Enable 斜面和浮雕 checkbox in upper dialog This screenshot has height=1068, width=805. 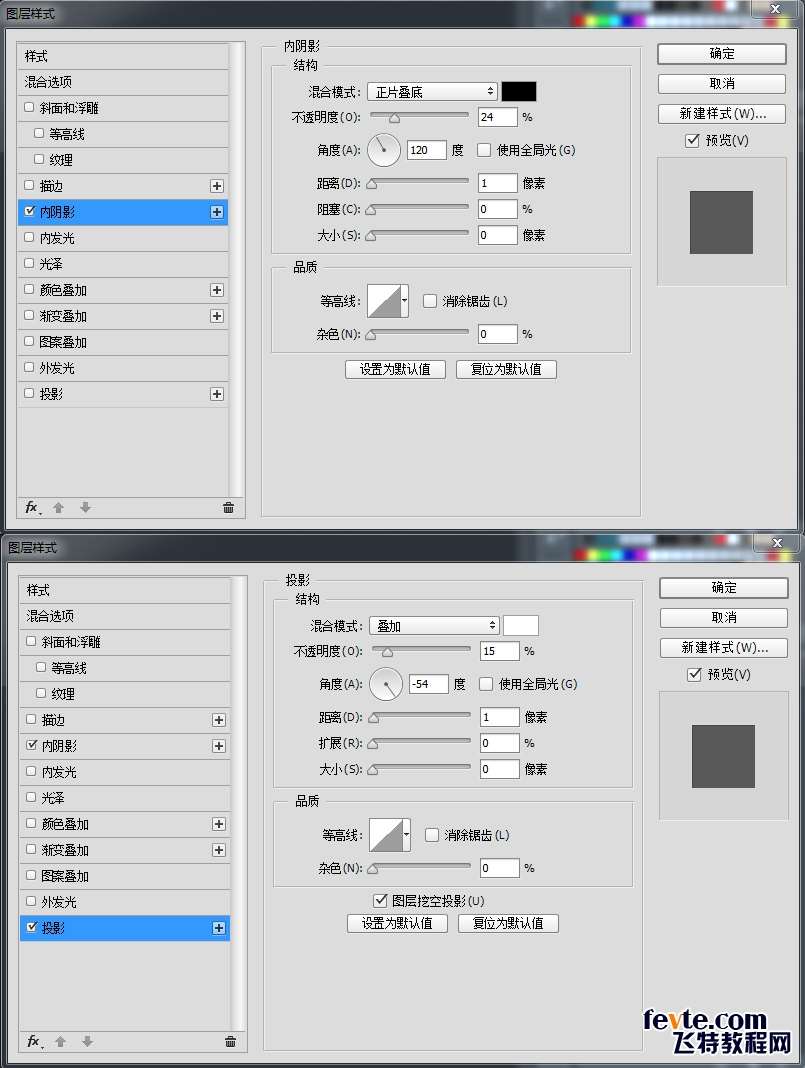(x=29, y=108)
